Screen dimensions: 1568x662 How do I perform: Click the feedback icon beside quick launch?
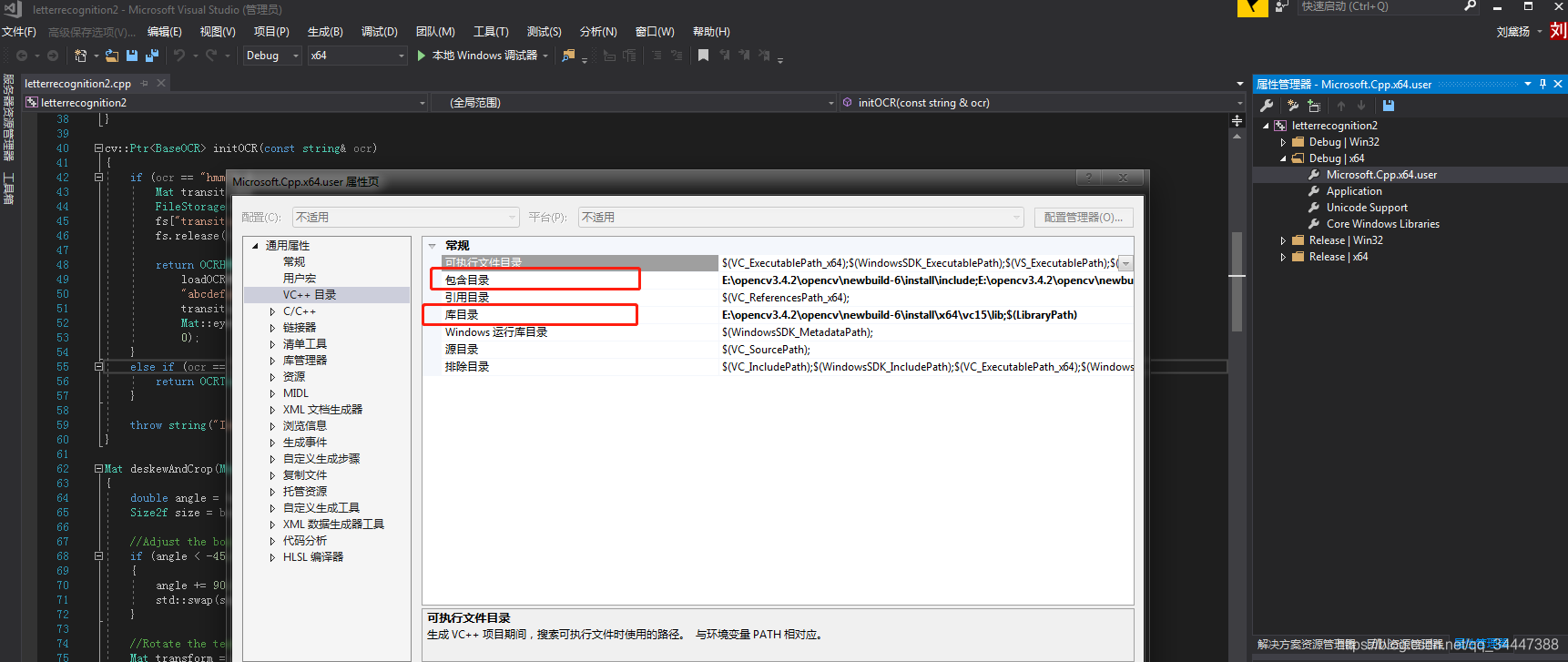[x=1281, y=6]
